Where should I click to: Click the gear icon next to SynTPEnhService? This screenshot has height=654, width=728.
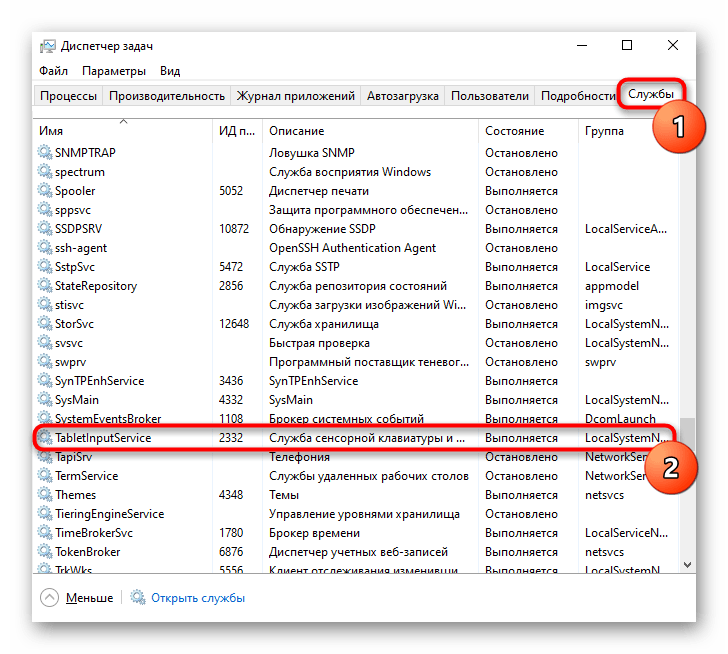coord(45,380)
